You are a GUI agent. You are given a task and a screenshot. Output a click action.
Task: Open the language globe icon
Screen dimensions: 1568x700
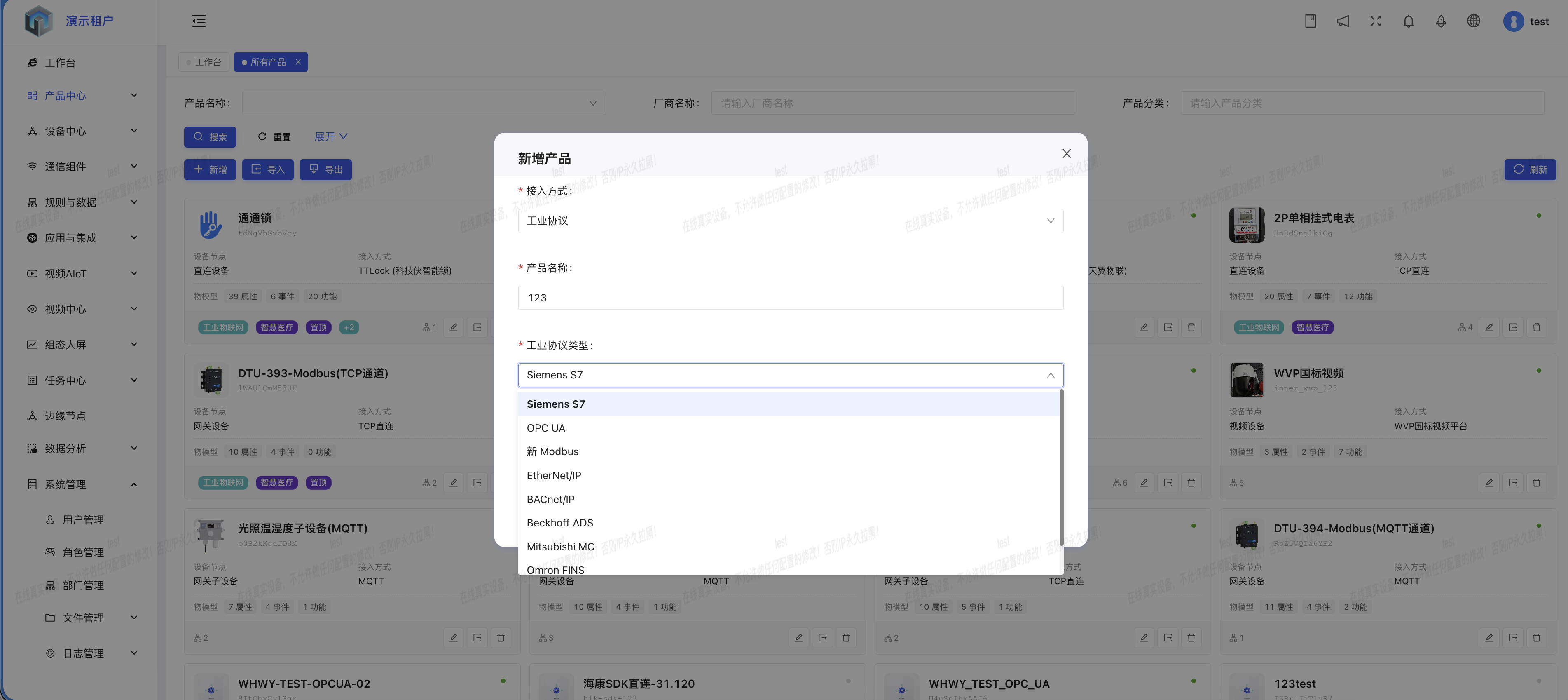coord(1474,21)
